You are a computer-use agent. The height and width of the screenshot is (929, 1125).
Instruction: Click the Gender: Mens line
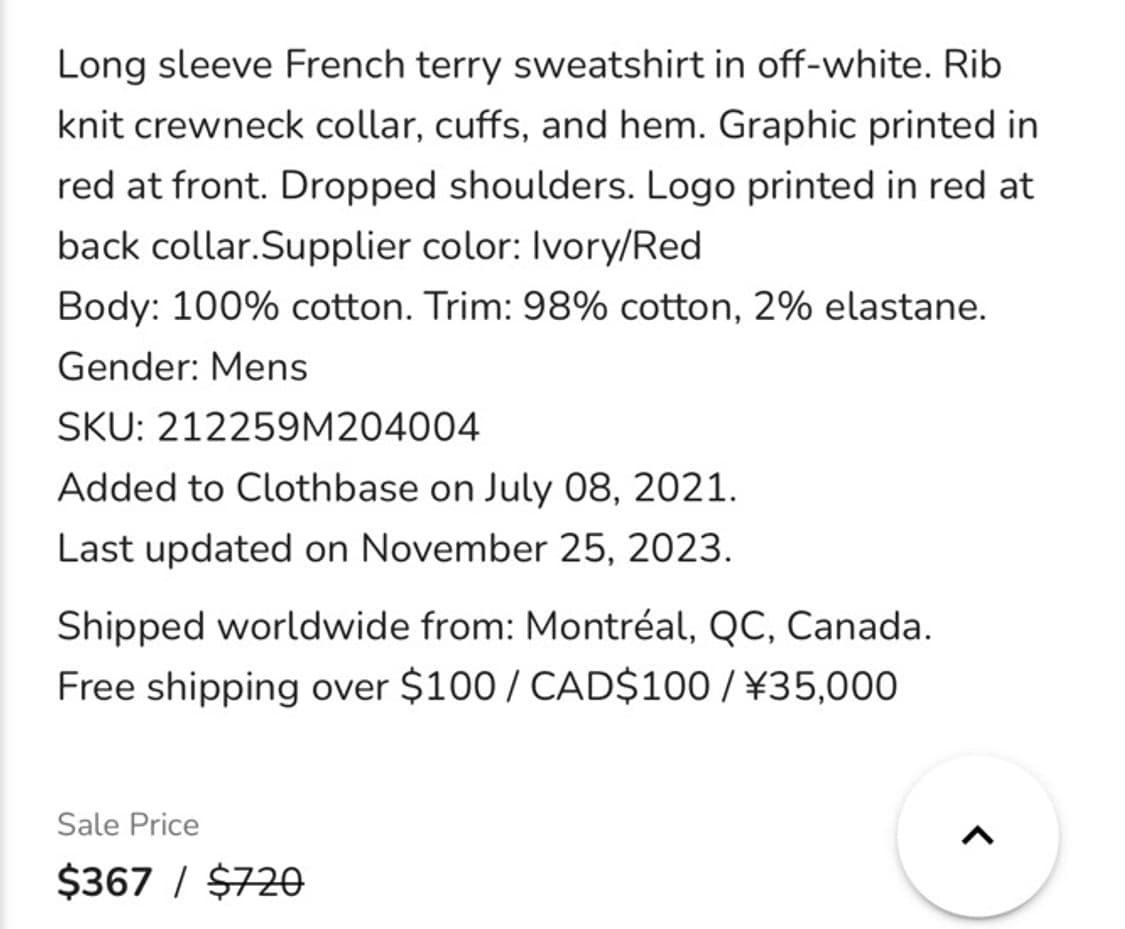182,367
